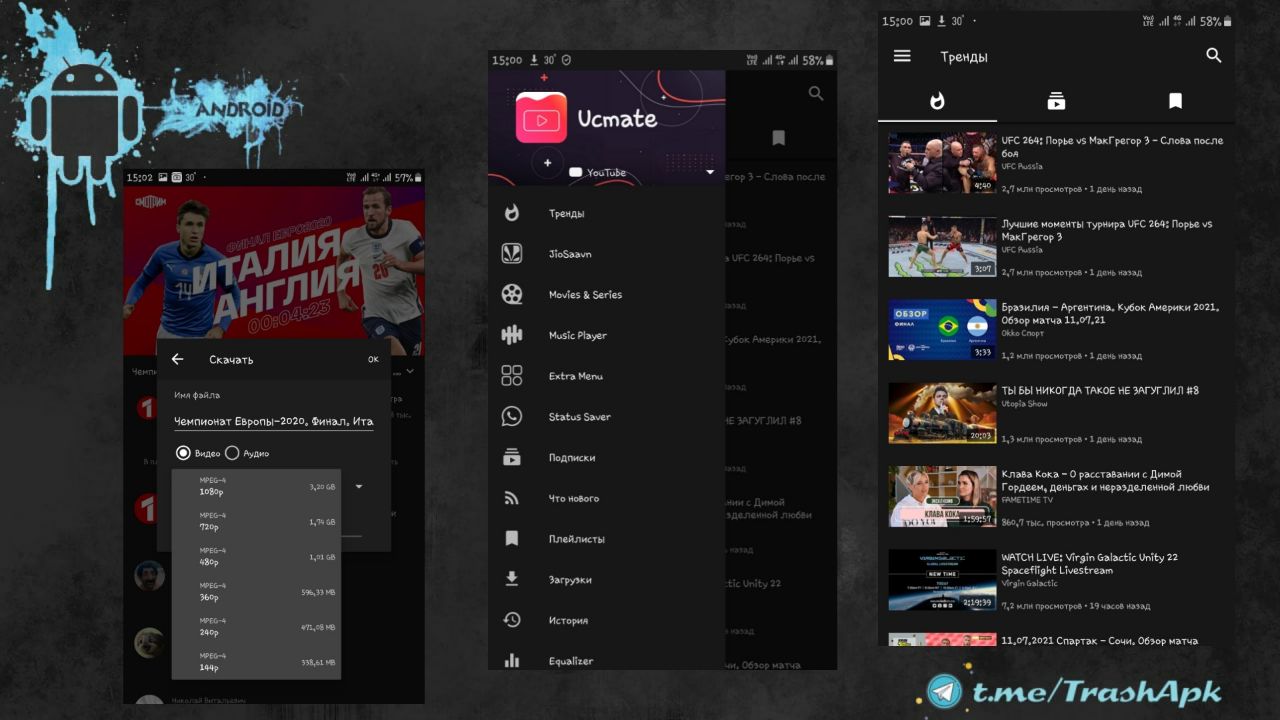Open the Клава Кока video thumbnail
This screenshot has height=720, width=1280.
943,496
